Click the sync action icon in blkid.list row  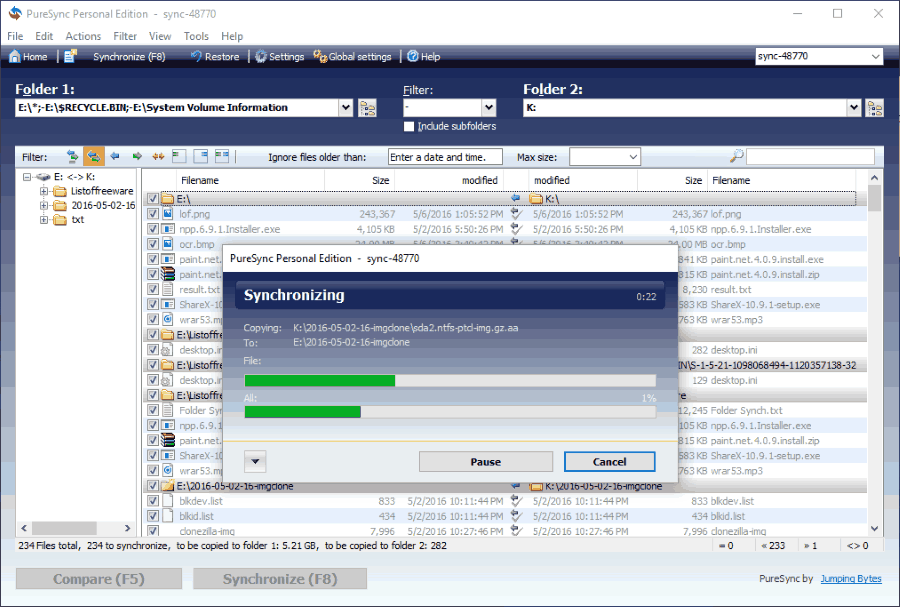click(516, 516)
